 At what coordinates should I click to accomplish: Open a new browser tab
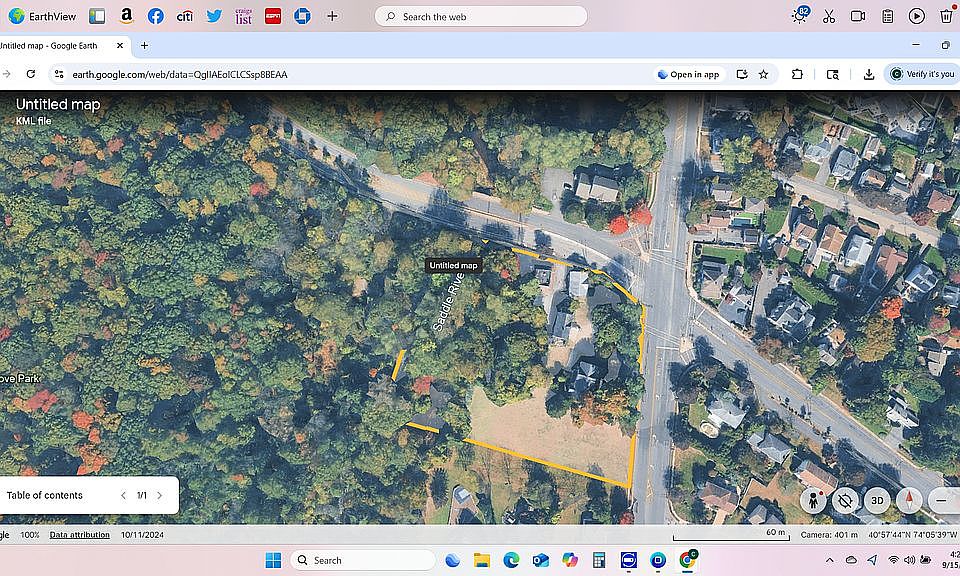point(144,45)
